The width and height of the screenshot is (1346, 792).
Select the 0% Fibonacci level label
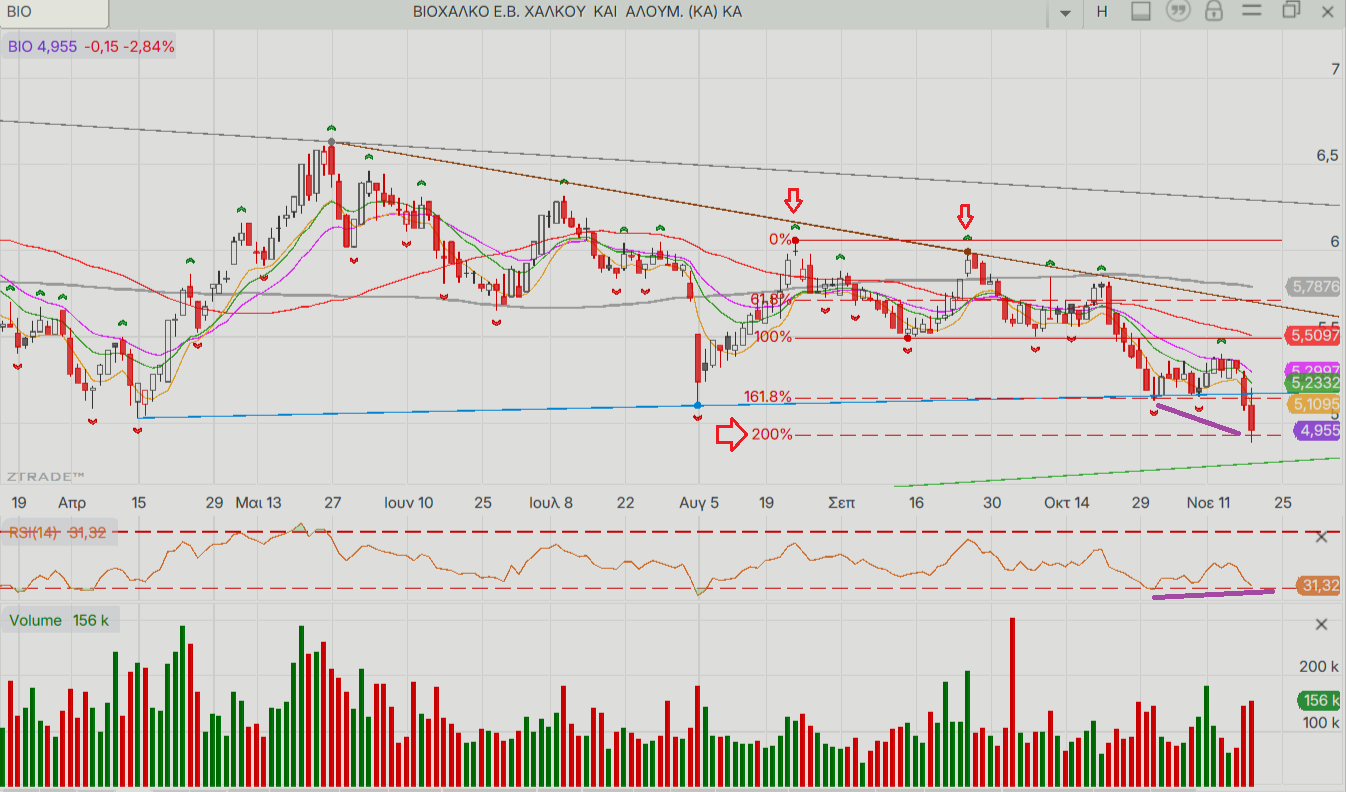click(779, 239)
